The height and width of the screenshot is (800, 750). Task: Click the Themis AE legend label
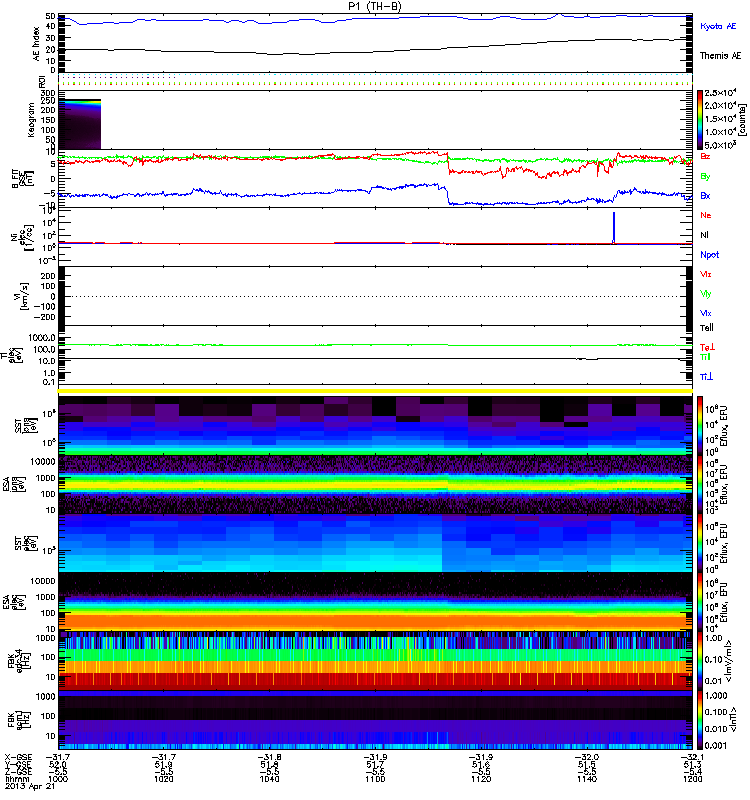click(x=720, y=57)
